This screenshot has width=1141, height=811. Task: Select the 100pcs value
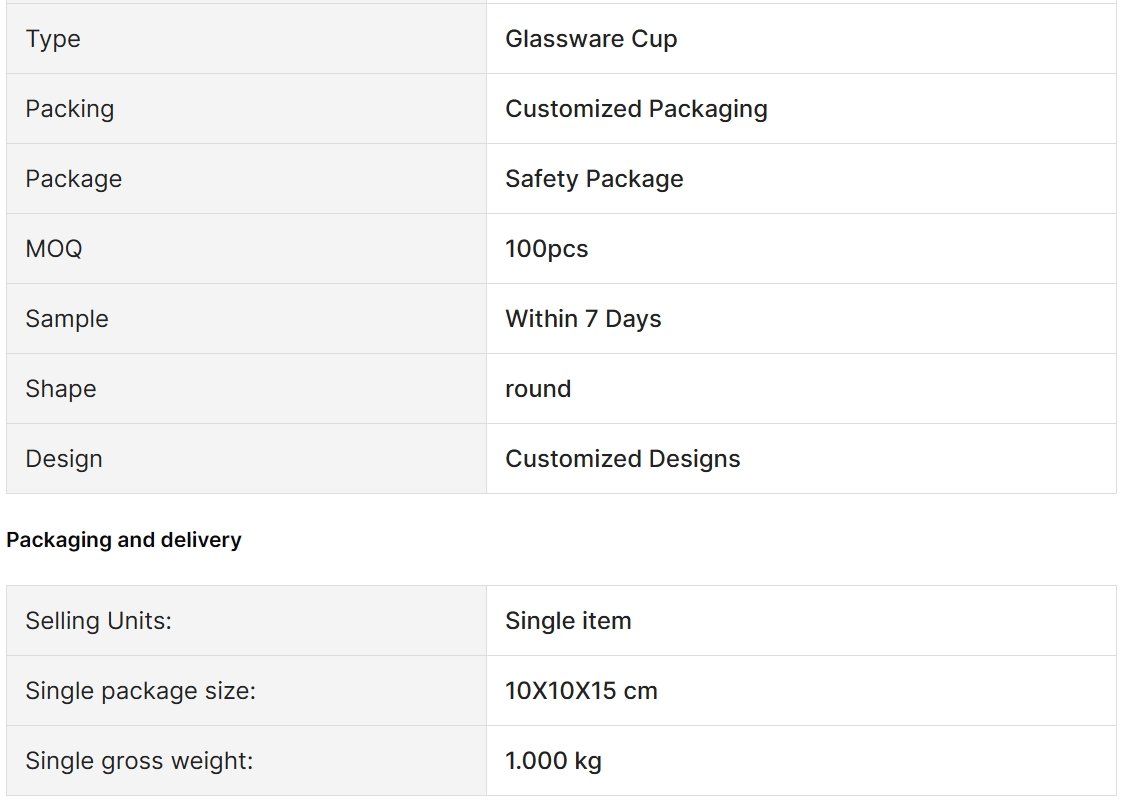point(546,249)
